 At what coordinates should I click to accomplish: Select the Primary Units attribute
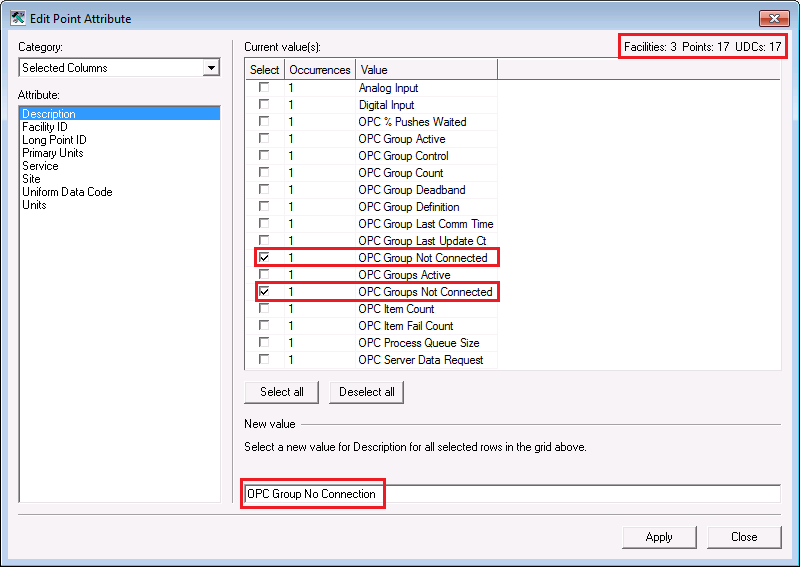click(x=53, y=153)
